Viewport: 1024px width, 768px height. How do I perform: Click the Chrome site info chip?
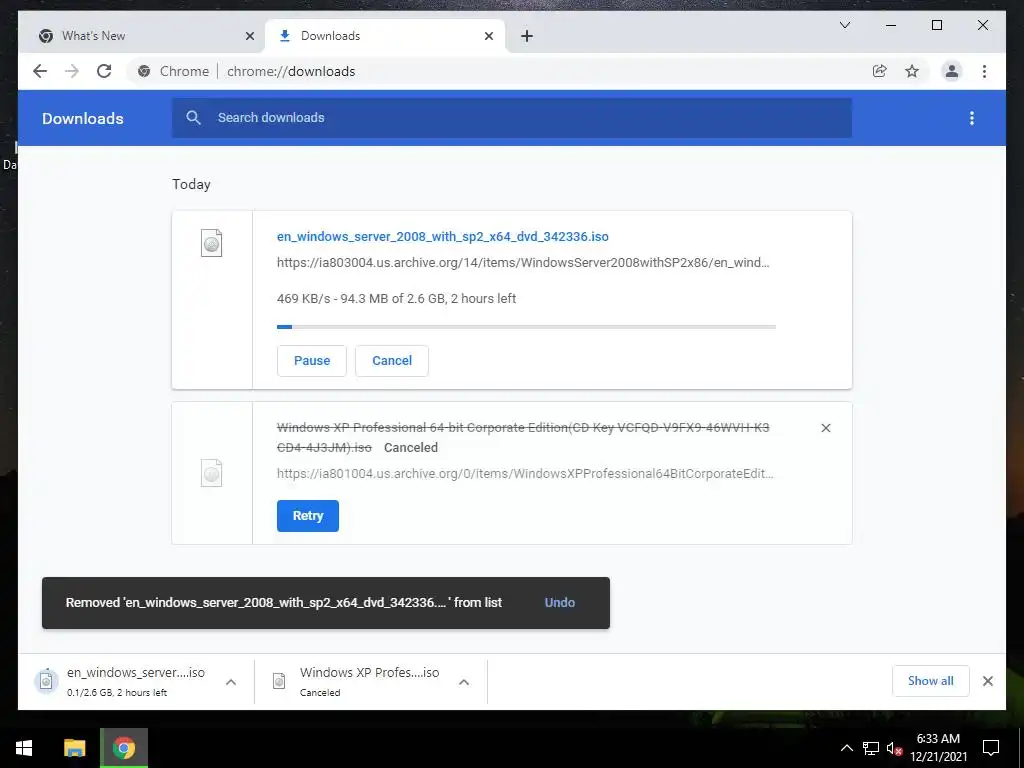point(174,71)
